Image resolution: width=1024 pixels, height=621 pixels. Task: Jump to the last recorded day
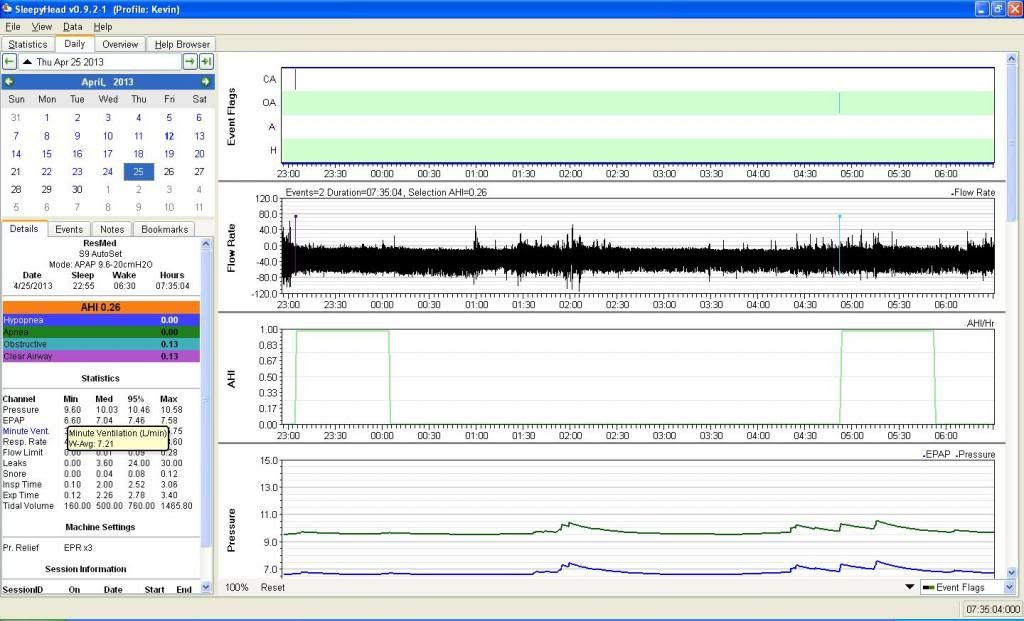click(x=206, y=61)
